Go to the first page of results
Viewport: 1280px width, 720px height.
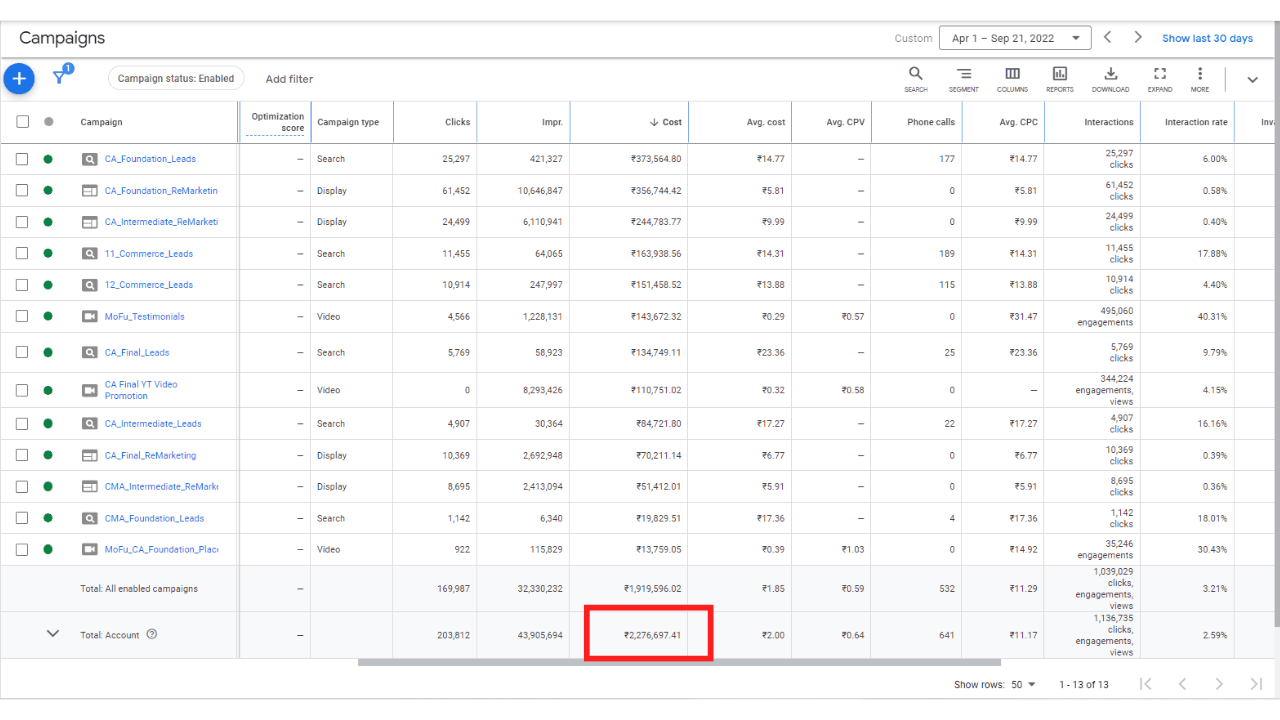(1146, 684)
